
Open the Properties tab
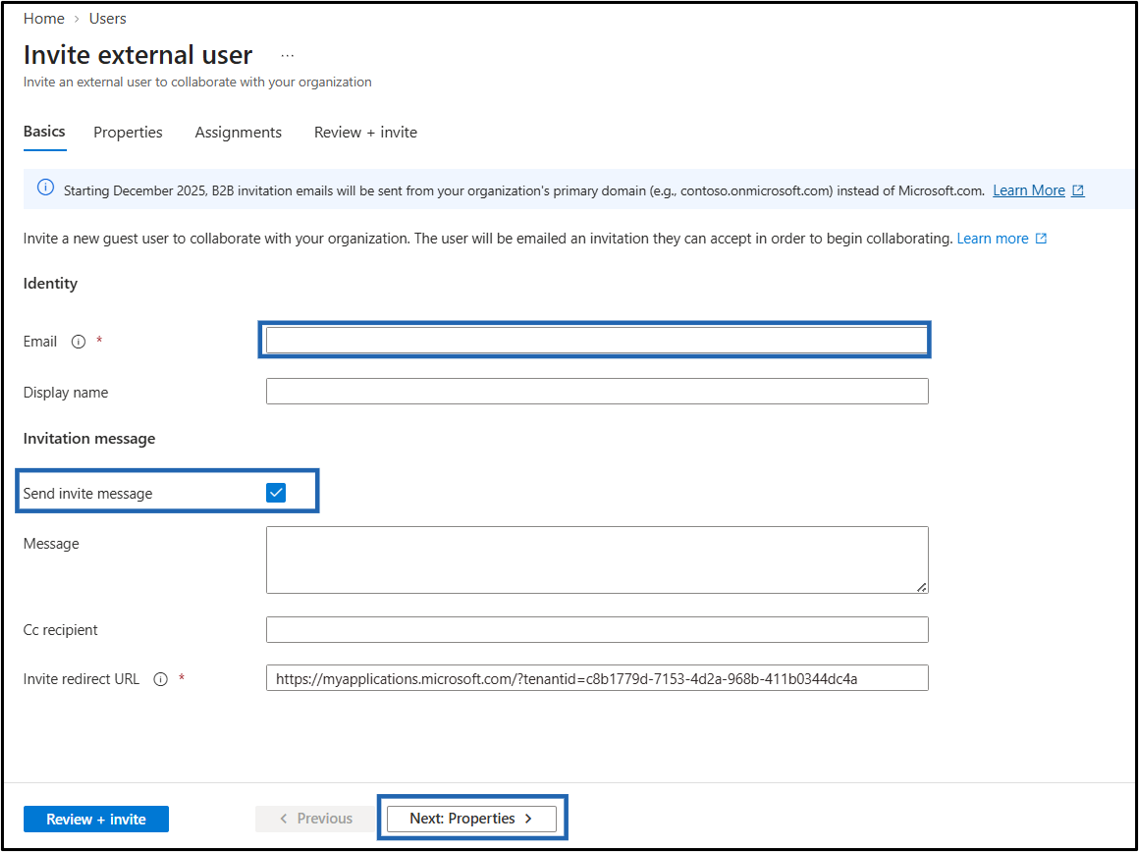pos(128,132)
